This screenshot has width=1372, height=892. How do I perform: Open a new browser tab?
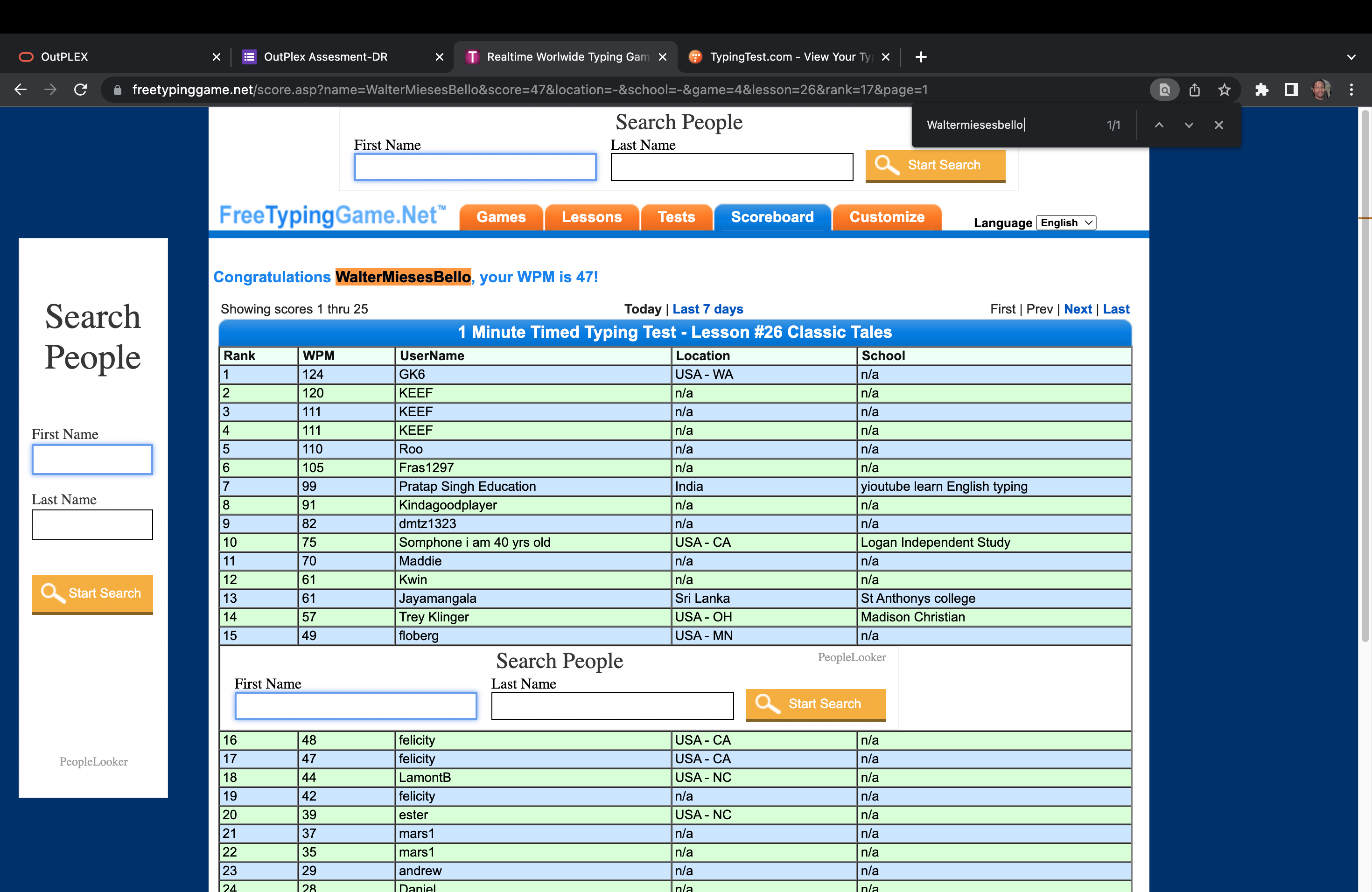tap(921, 56)
